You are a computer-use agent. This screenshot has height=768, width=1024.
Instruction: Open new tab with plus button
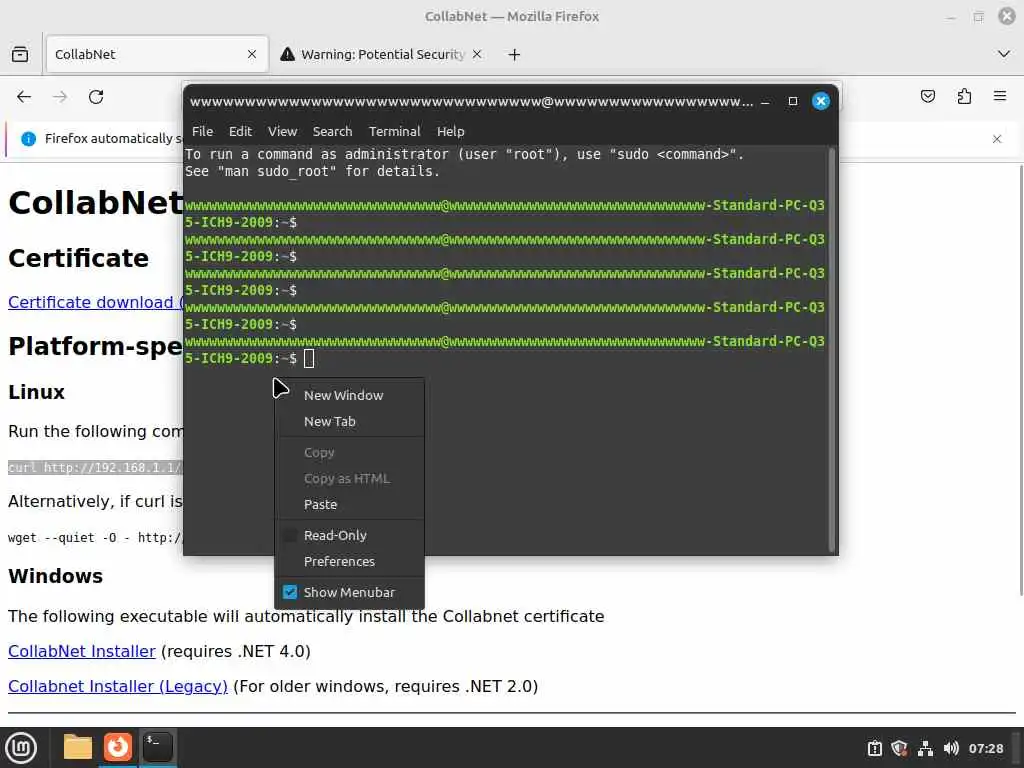coord(515,54)
